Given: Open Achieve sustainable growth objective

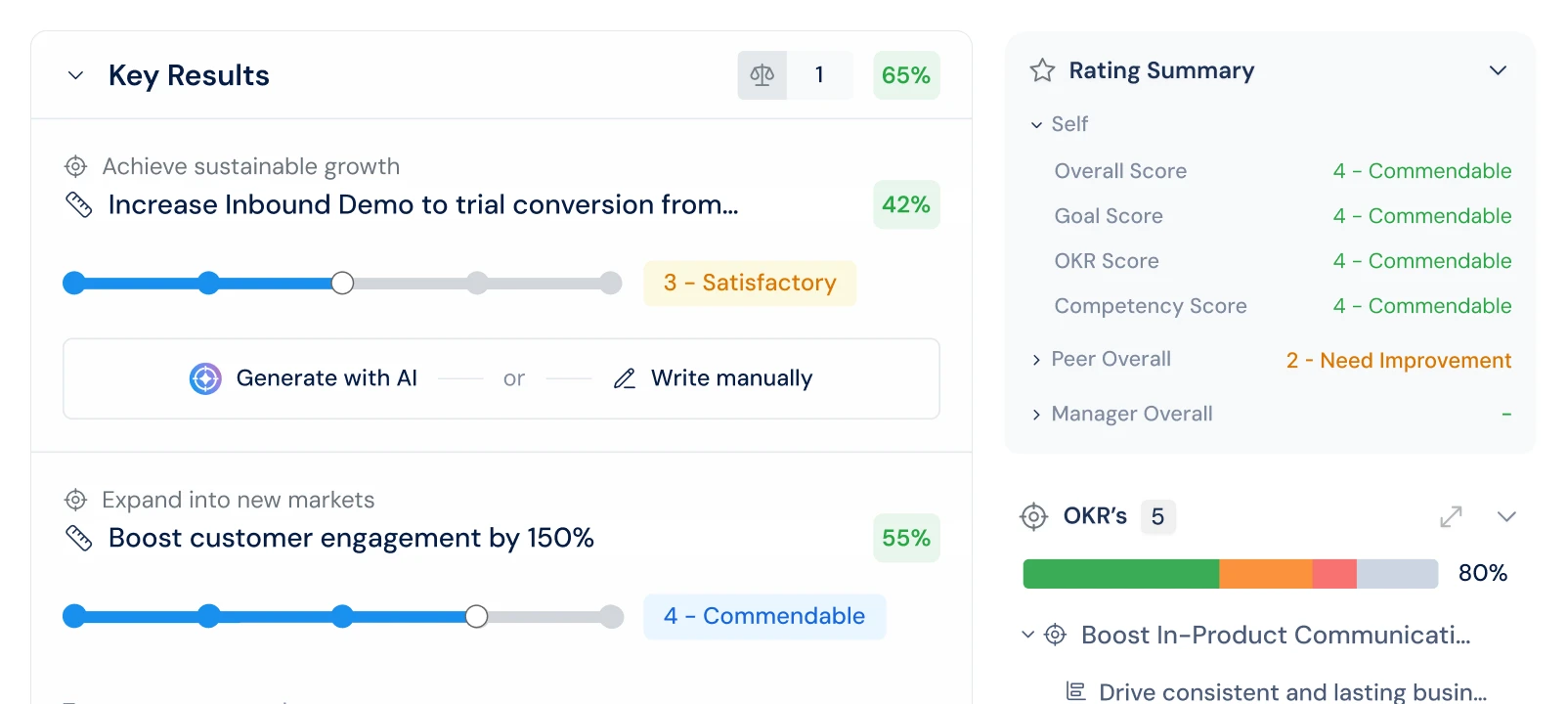Looking at the screenshot, I should point(251,166).
